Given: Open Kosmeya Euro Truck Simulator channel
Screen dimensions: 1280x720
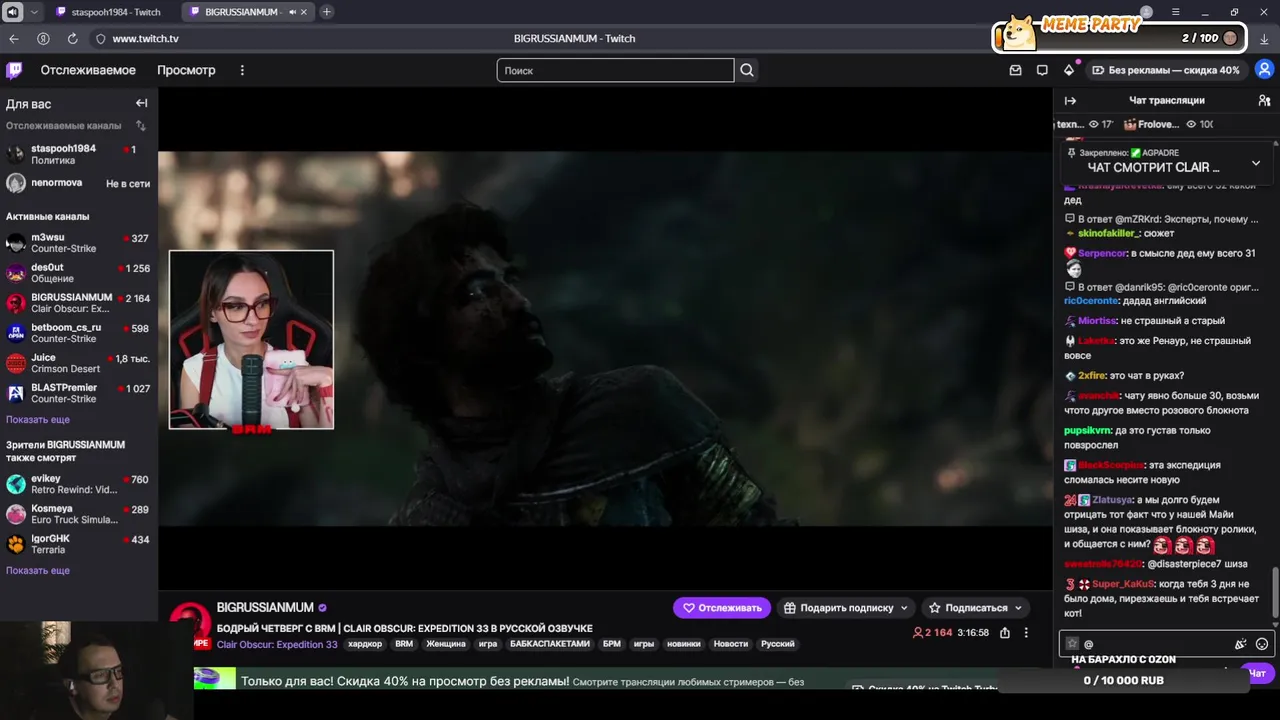Looking at the screenshot, I should click(78, 514).
